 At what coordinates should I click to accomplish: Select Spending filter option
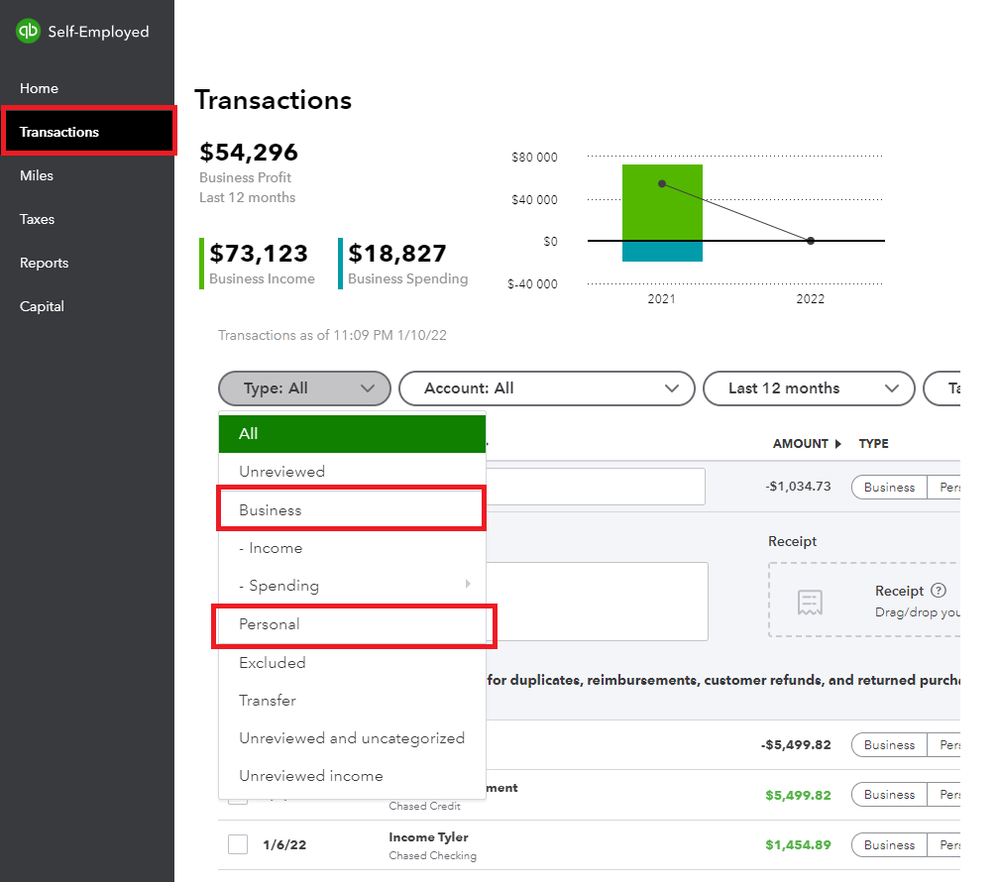[352, 585]
